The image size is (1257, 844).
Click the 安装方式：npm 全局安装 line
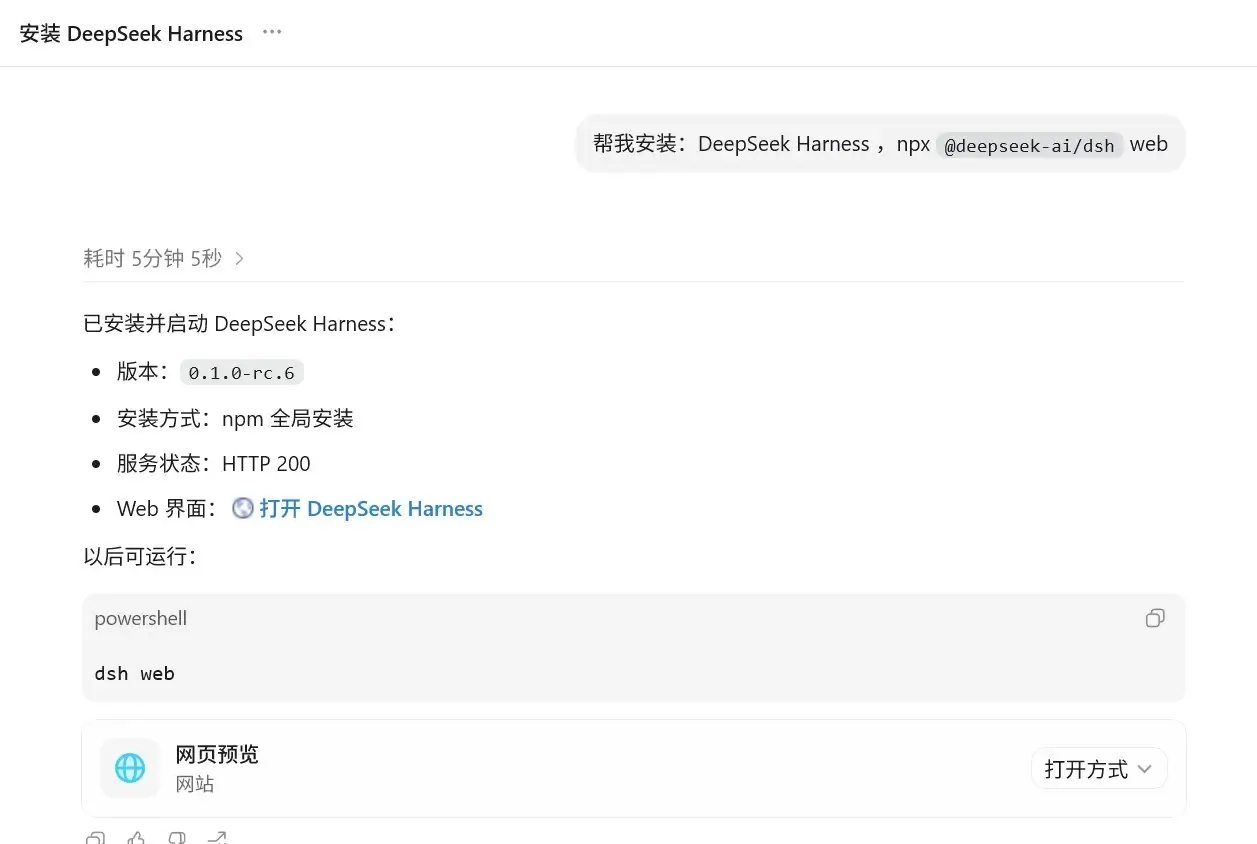coord(235,418)
